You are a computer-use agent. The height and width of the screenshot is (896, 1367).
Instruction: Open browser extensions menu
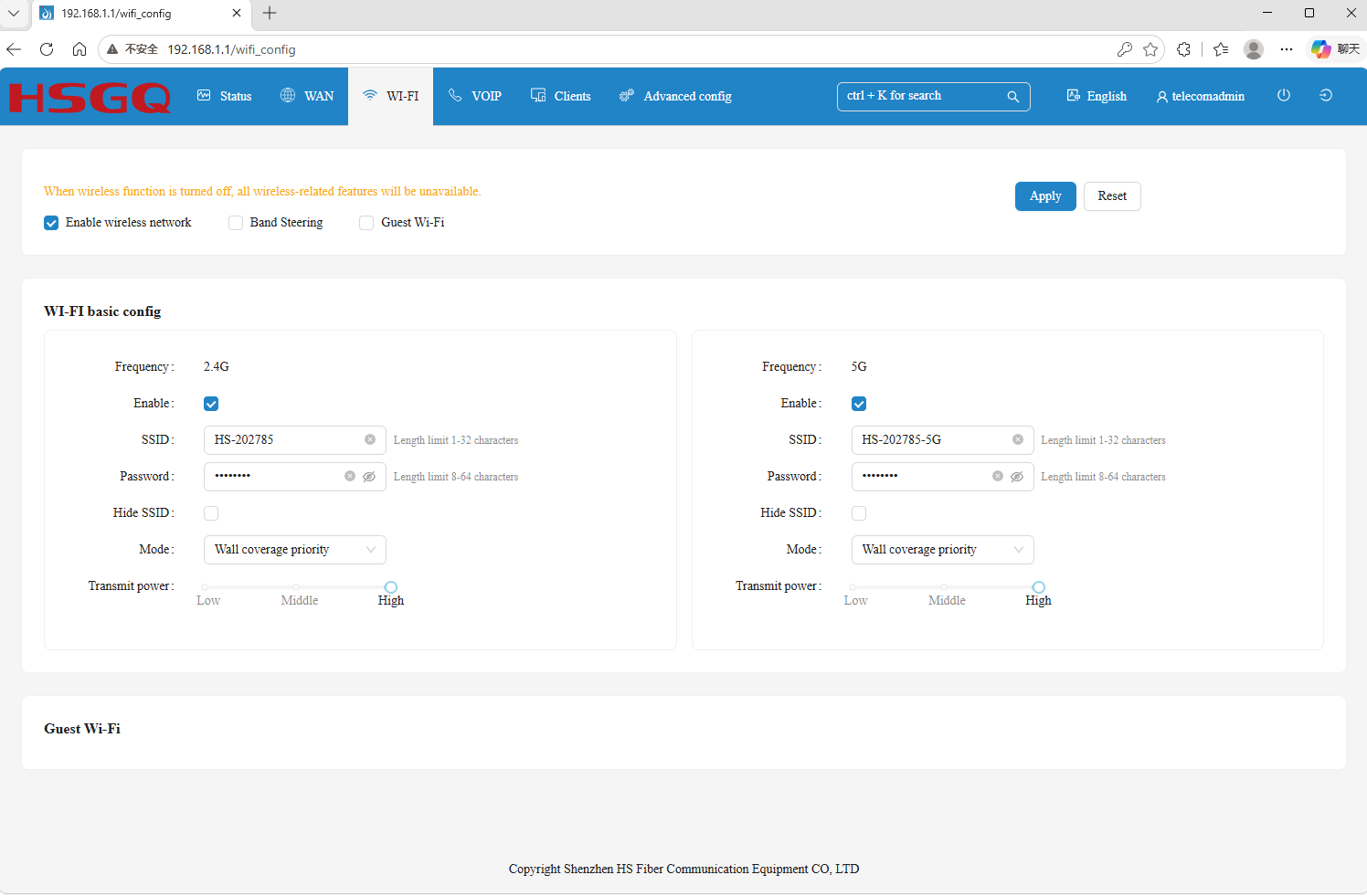tap(1184, 49)
